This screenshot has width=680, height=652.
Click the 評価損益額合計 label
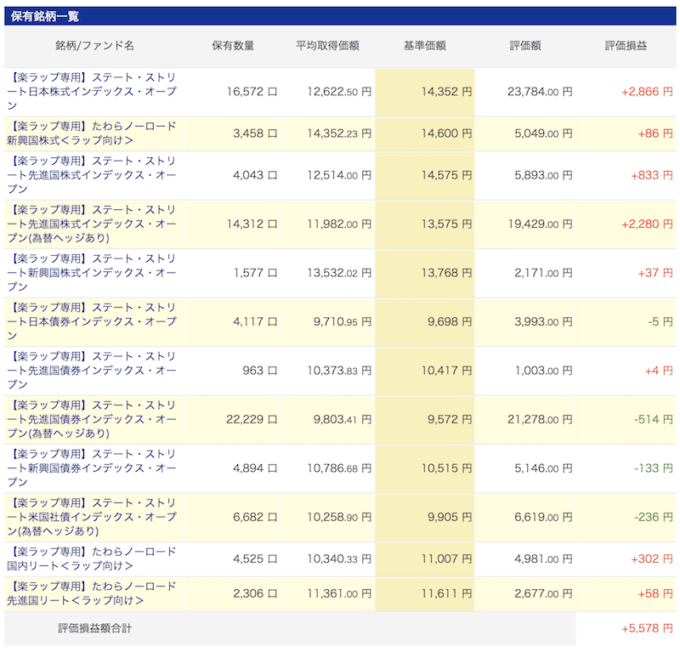95,628
